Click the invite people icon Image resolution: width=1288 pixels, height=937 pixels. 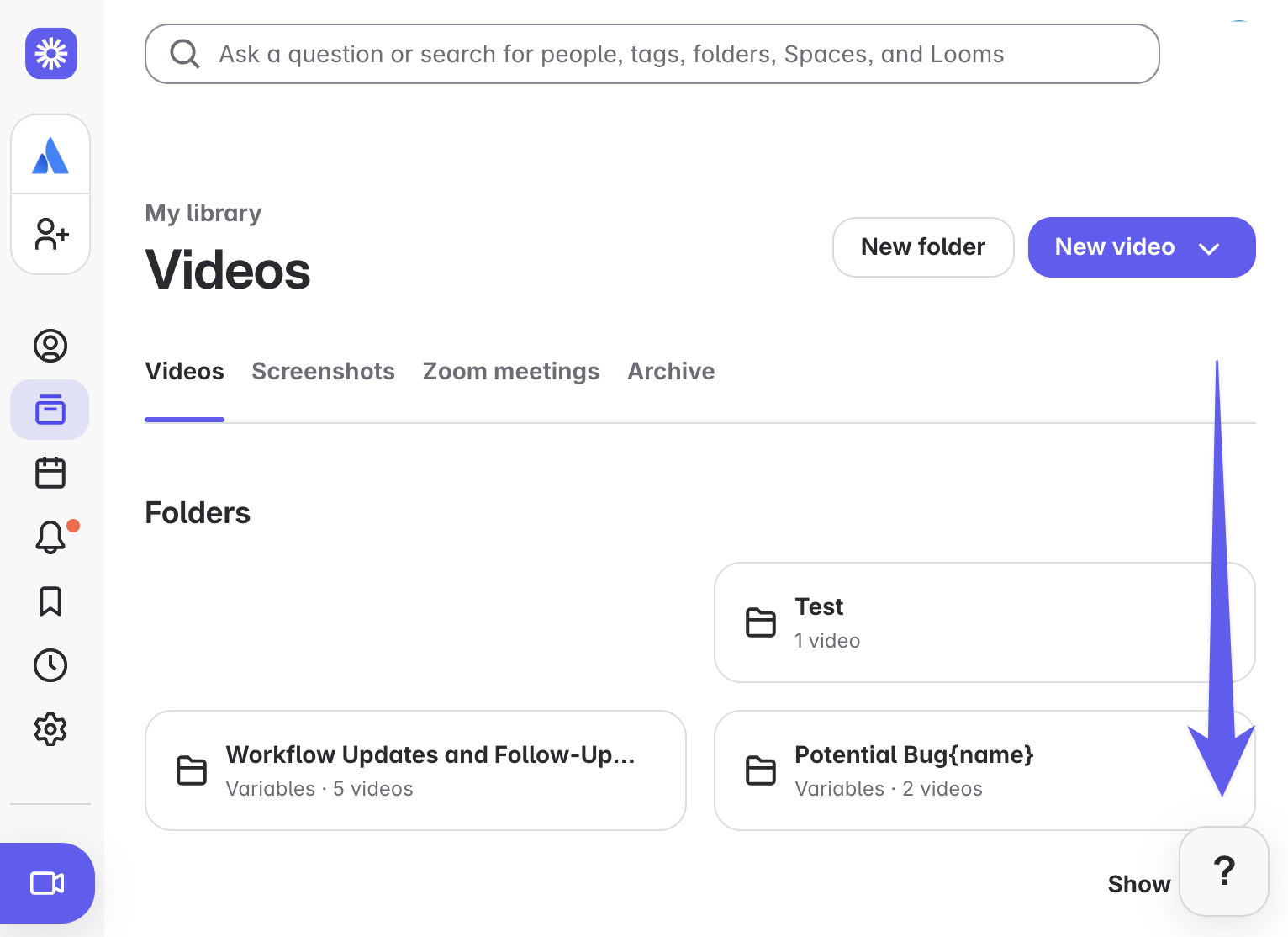click(50, 234)
